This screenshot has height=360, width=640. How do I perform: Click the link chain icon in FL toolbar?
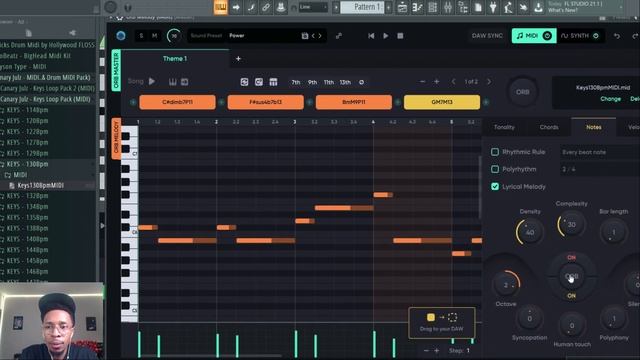(x=266, y=7)
